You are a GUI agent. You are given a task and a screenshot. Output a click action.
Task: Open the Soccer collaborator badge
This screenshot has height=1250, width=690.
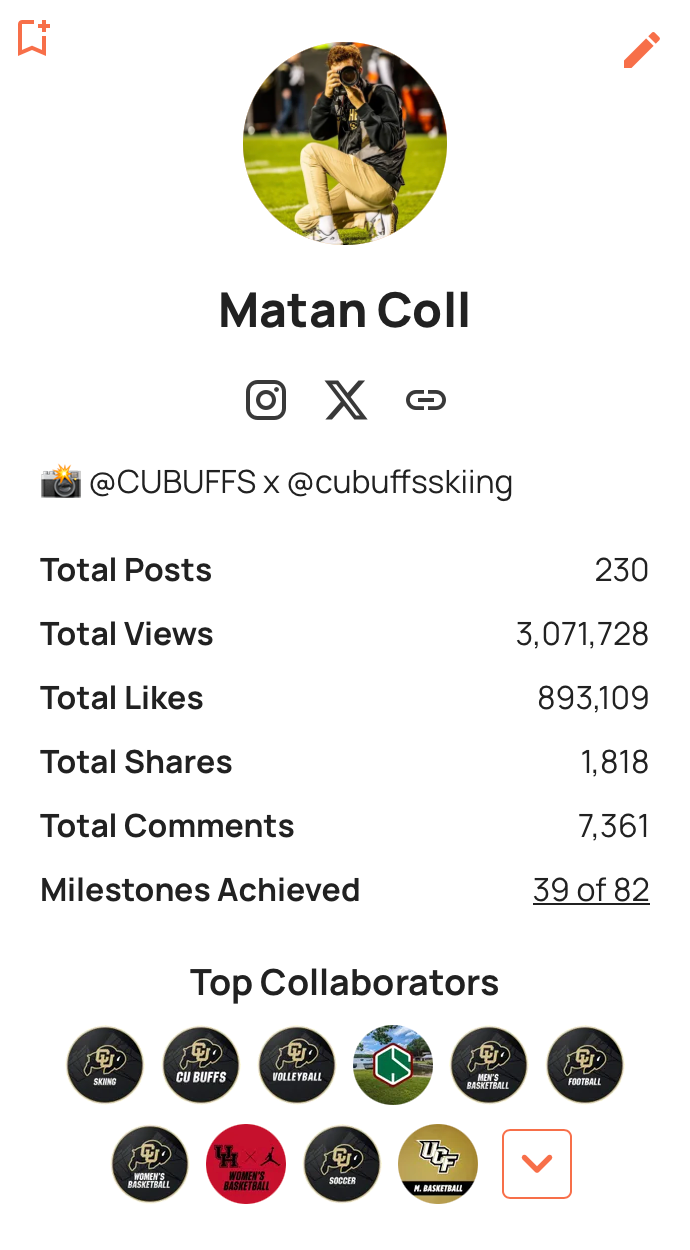(342, 1164)
